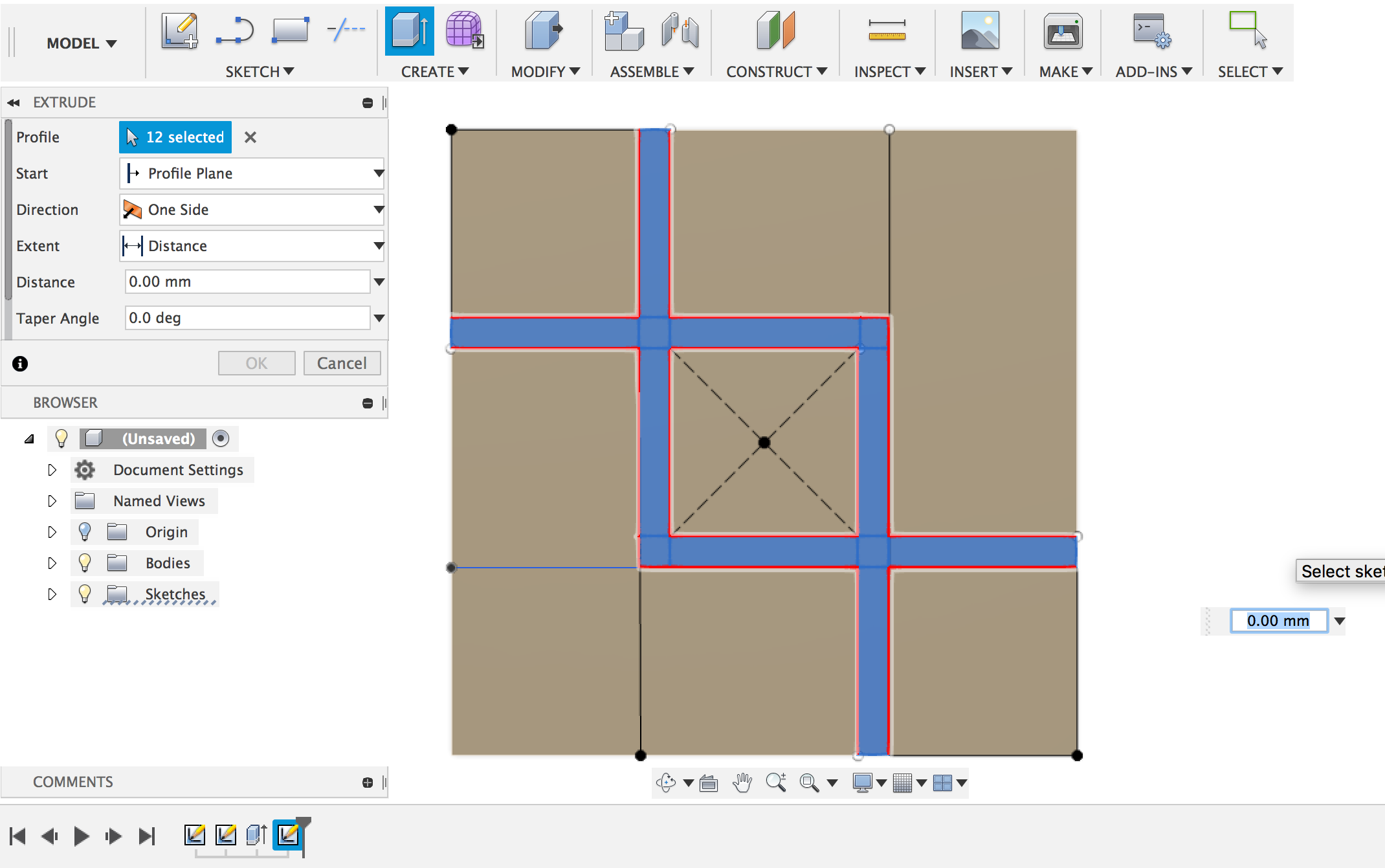
Task: Select the Extrude tool icon
Action: point(409,31)
